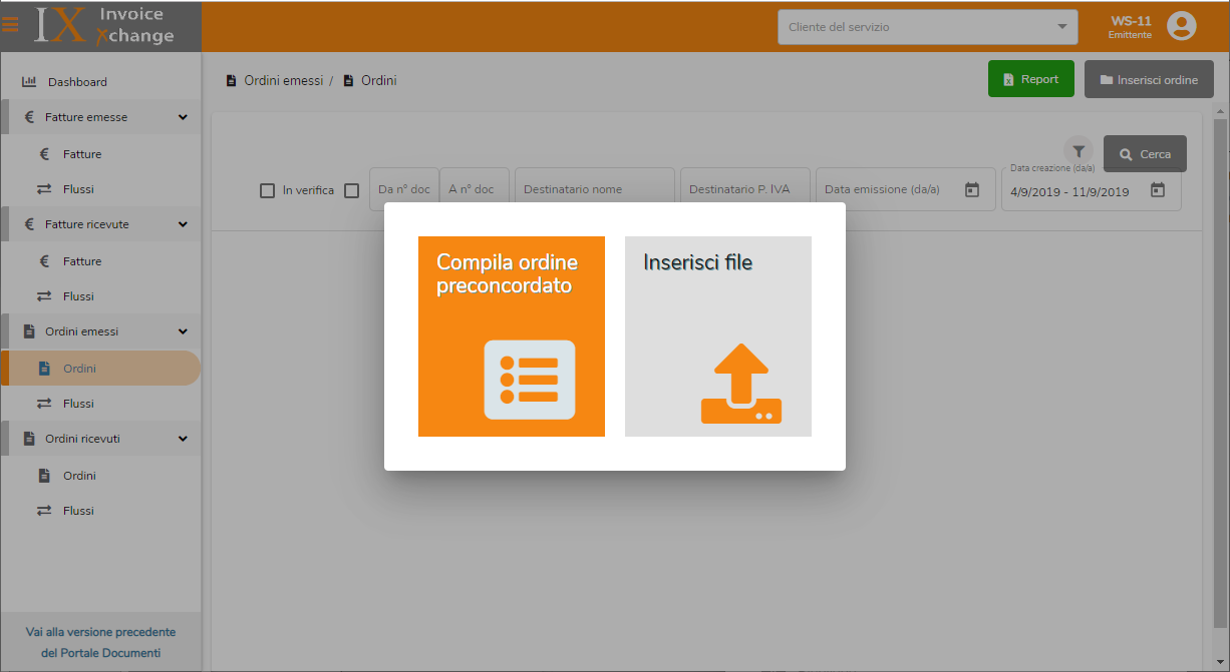Click the list icon in Compila ordine preconcordato

(x=529, y=379)
